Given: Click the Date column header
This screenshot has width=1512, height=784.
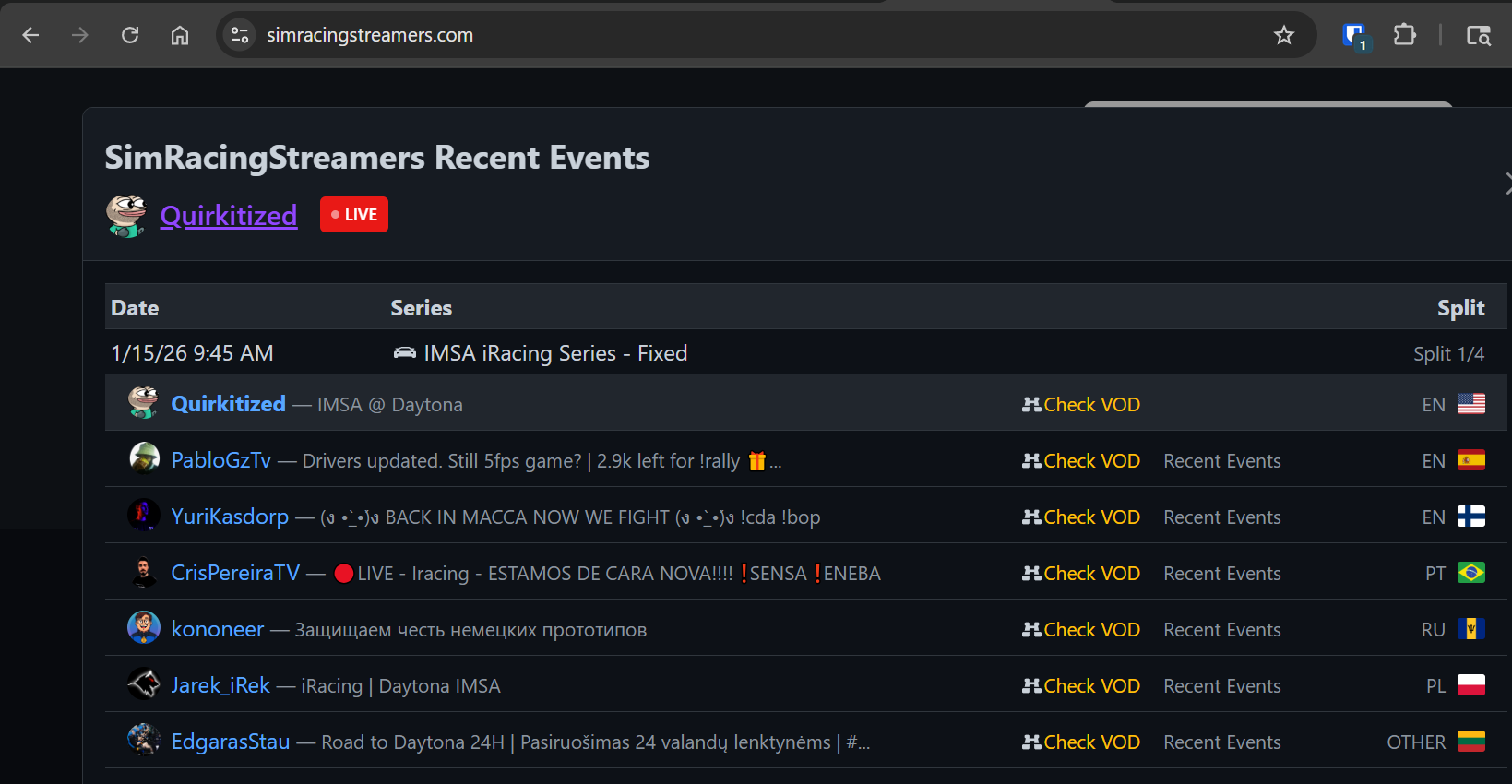Looking at the screenshot, I should pos(135,308).
